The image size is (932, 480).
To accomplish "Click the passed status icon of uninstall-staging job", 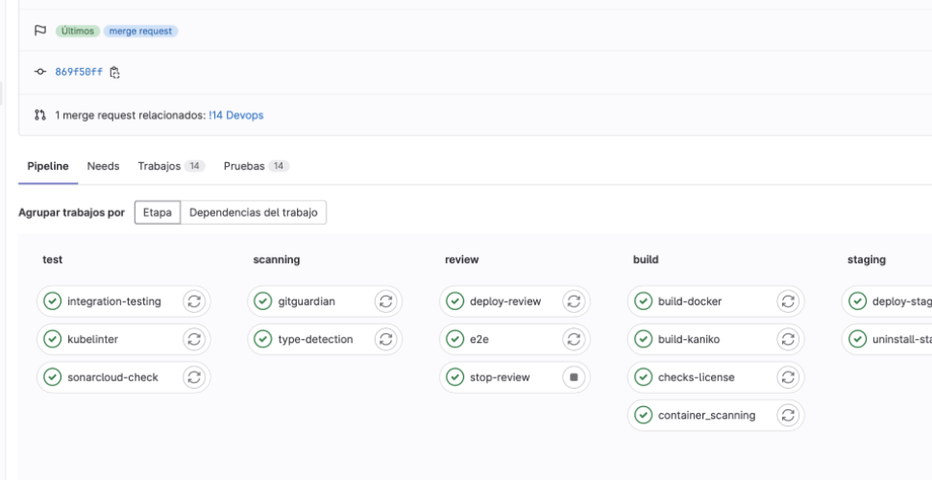I will click(857, 339).
